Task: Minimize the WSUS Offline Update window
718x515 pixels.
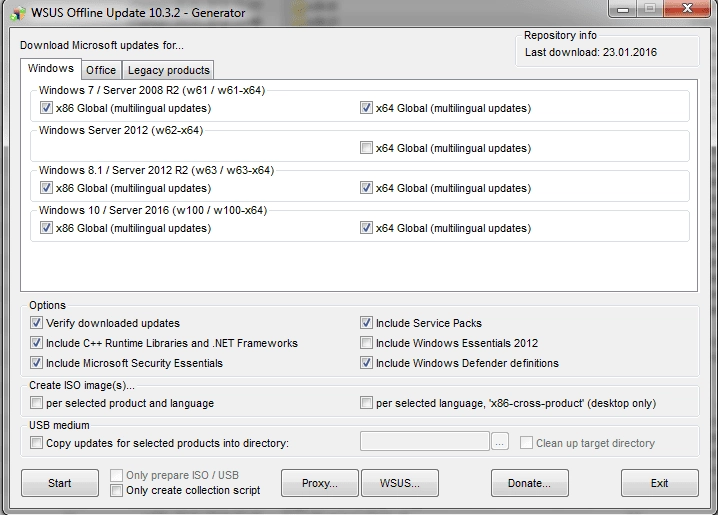Action: pos(623,9)
